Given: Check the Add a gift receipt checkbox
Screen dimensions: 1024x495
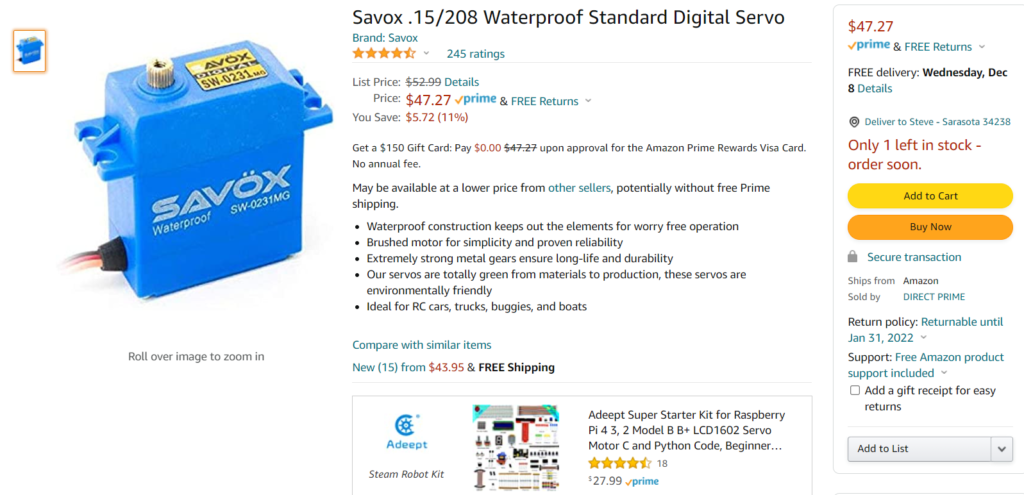Looking at the screenshot, I should pyautogui.click(x=855, y=391).
